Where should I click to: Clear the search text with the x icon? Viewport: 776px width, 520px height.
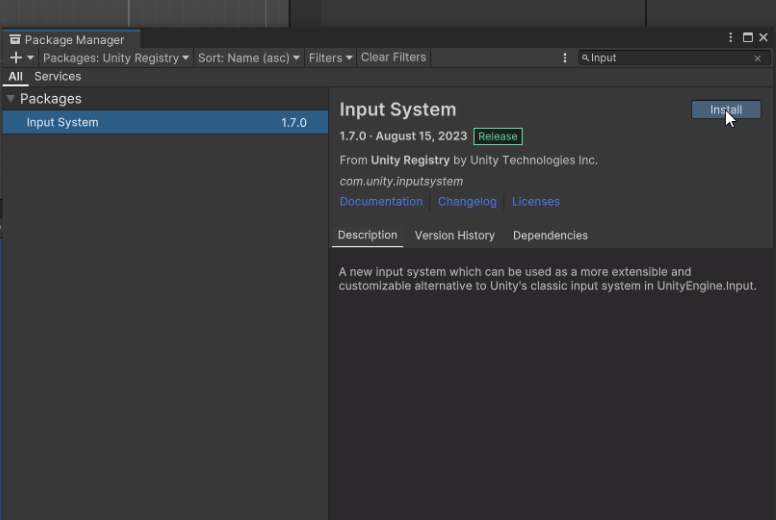click(757, 58)
